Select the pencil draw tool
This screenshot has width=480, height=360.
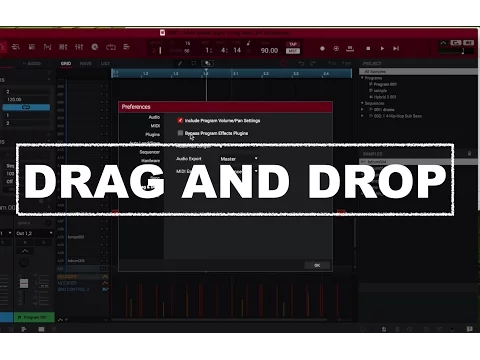click(x=180, y=63)
